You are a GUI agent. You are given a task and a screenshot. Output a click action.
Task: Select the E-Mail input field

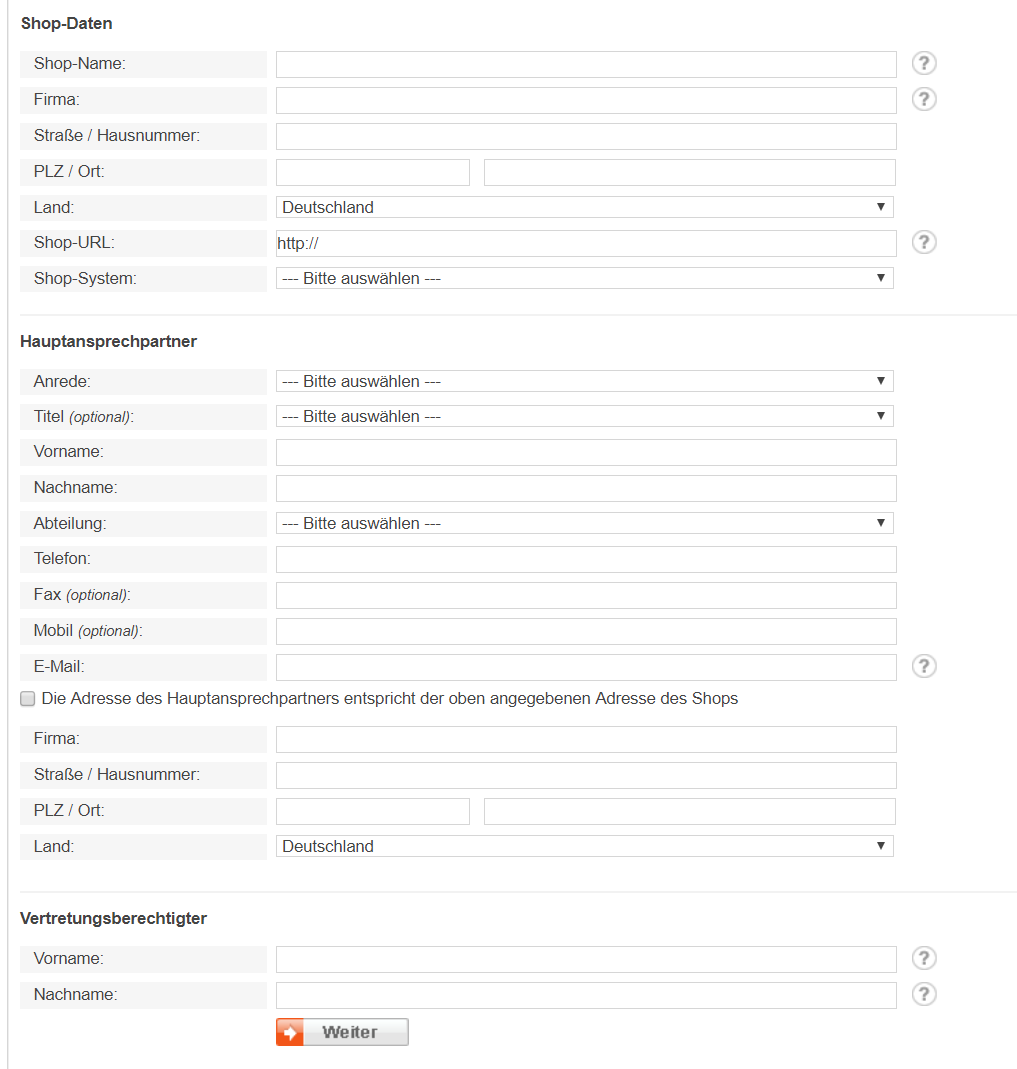pyautogui.click(x=586, y=667)
